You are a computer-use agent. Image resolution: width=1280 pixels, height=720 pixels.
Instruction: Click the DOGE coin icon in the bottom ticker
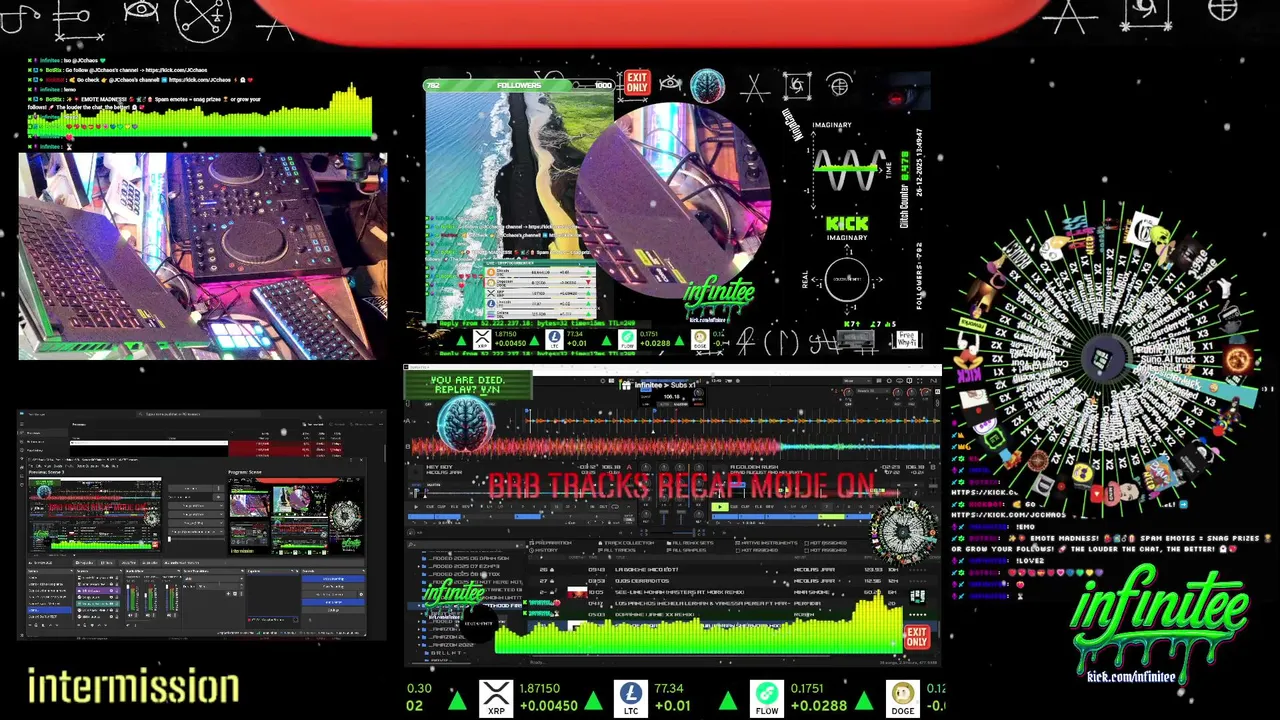coord(903,697)
